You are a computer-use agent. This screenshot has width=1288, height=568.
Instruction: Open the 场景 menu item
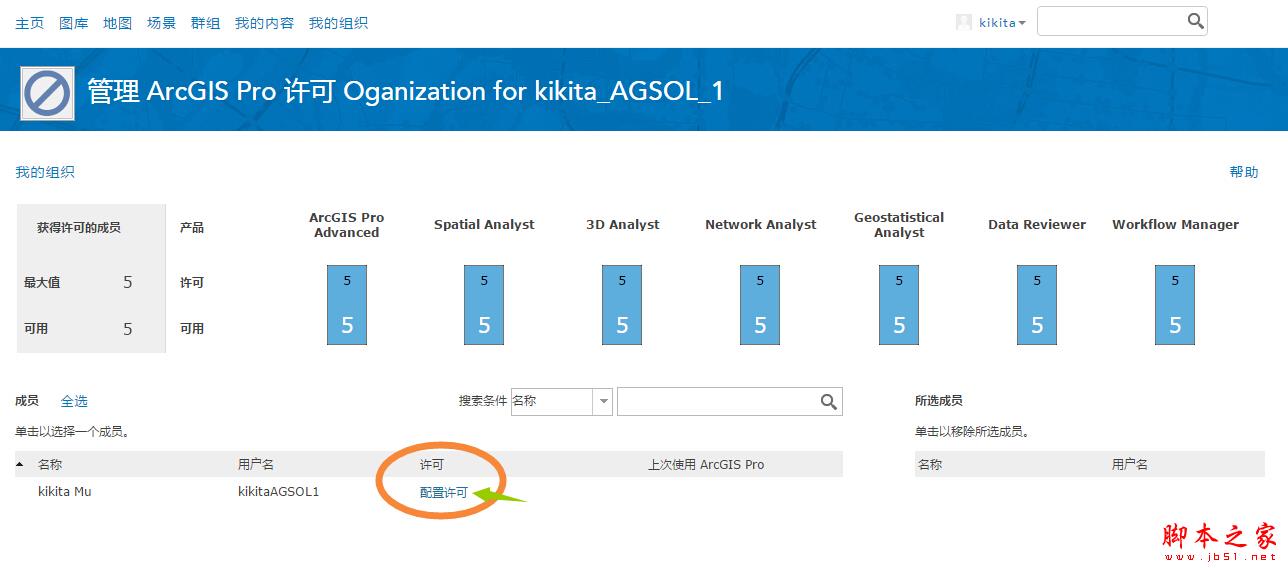coord(161,23)
